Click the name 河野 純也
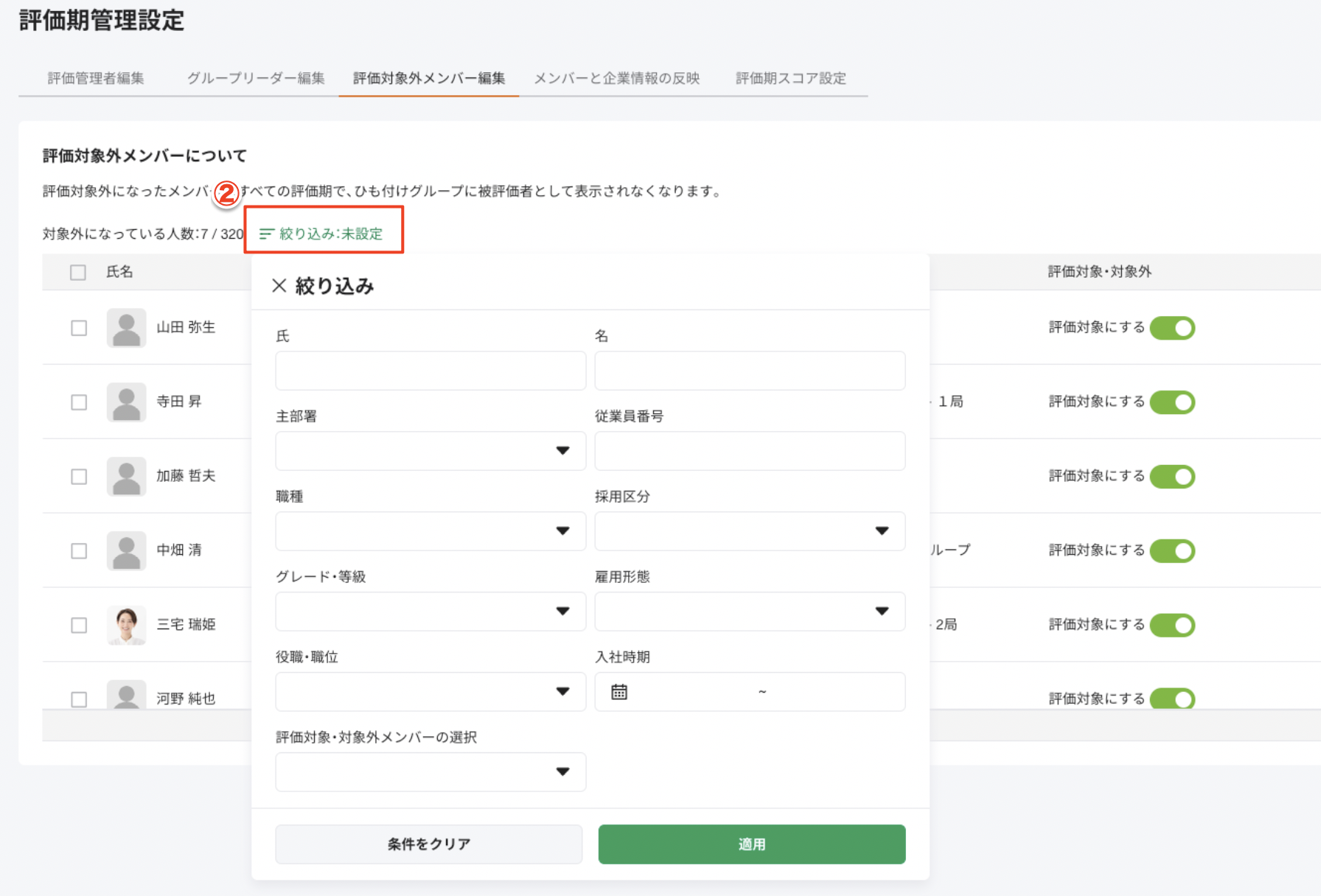 (186, 699)
